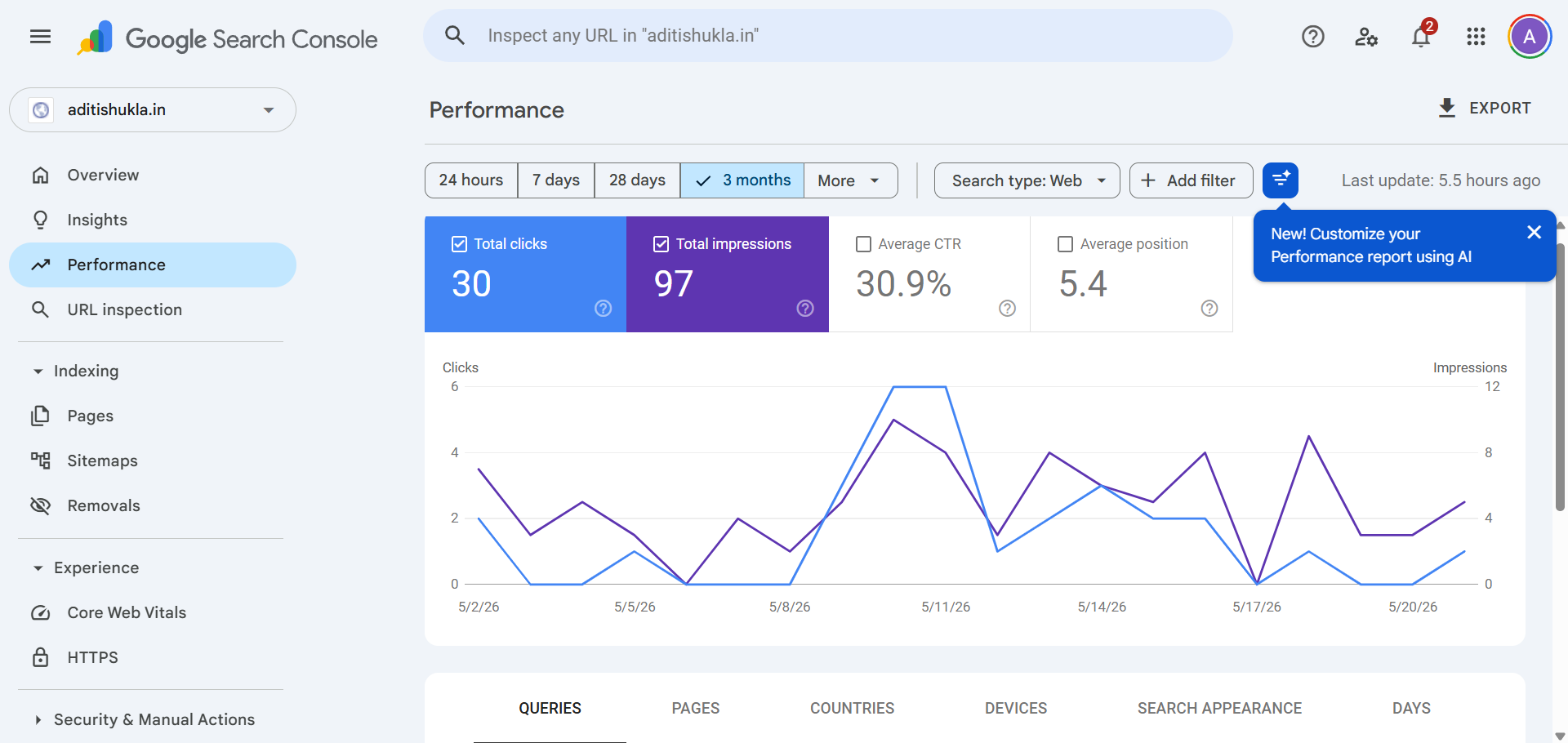
Task: Show help for Total clicks
Action: click(x=603, y=308)
